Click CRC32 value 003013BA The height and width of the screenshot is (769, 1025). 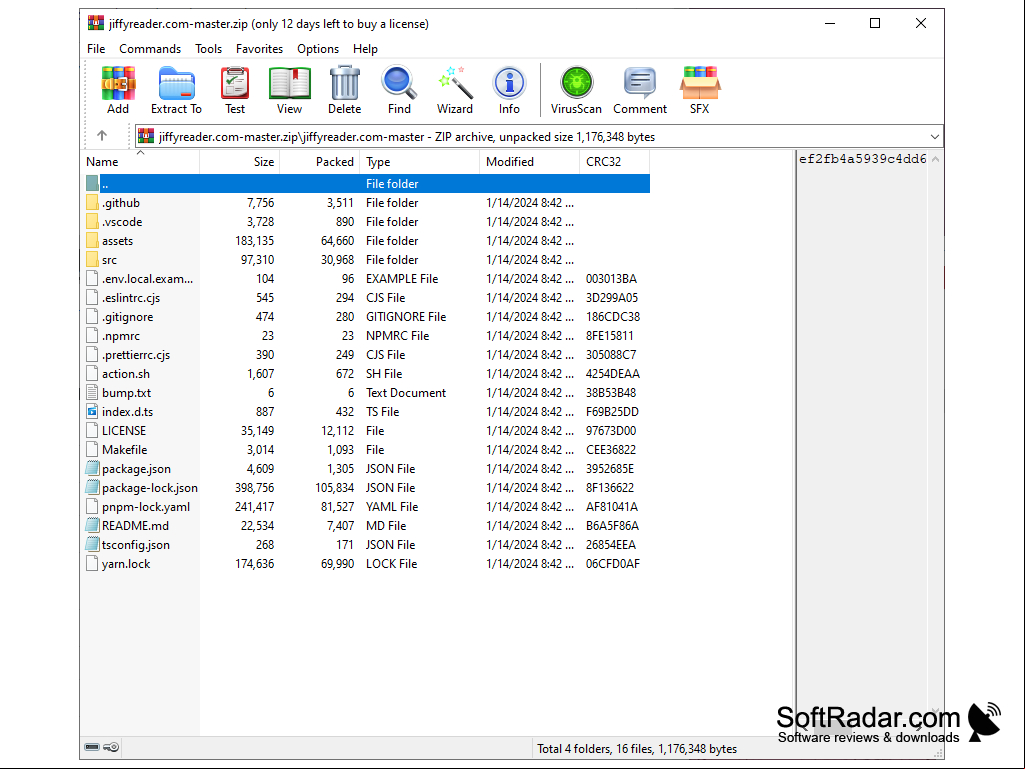tap(611, 279)
